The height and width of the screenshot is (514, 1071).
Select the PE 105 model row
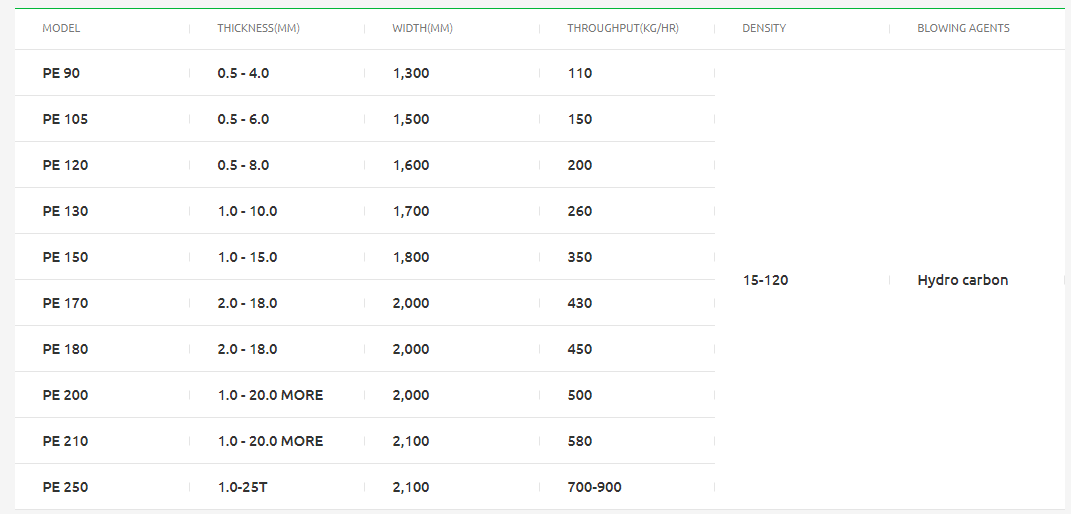point(365,119)
